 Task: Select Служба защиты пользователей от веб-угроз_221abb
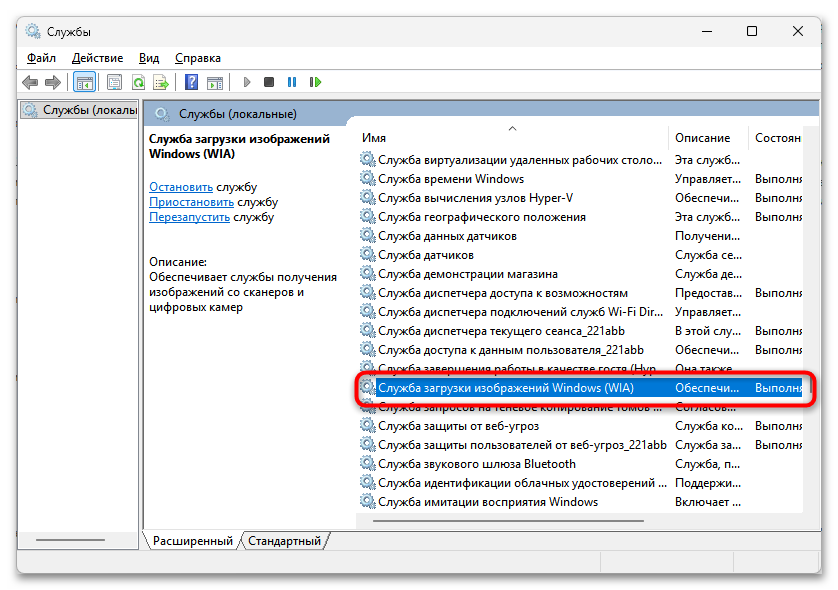pyautogui.click(x=580, y=445)
